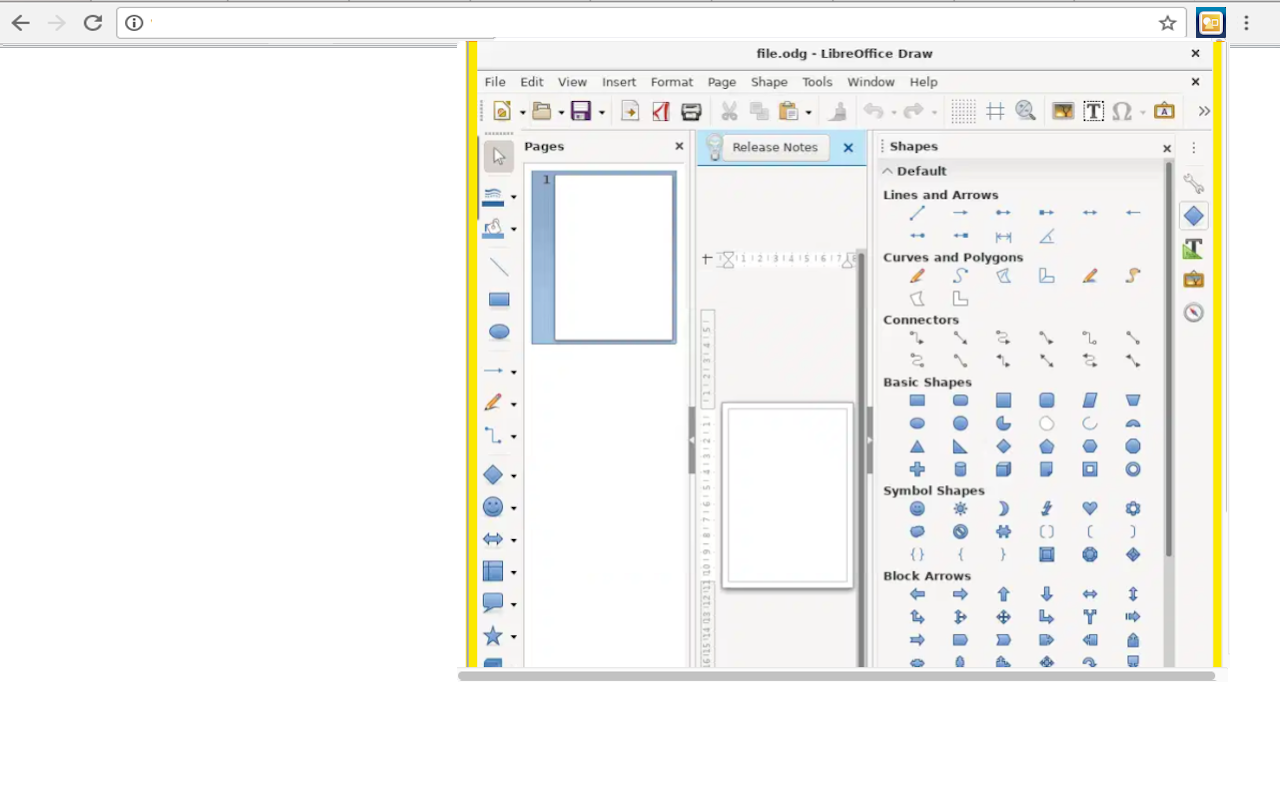Open sidebar Navigator compass icon
The image size is (1280, 800).
coord(1193,312)
